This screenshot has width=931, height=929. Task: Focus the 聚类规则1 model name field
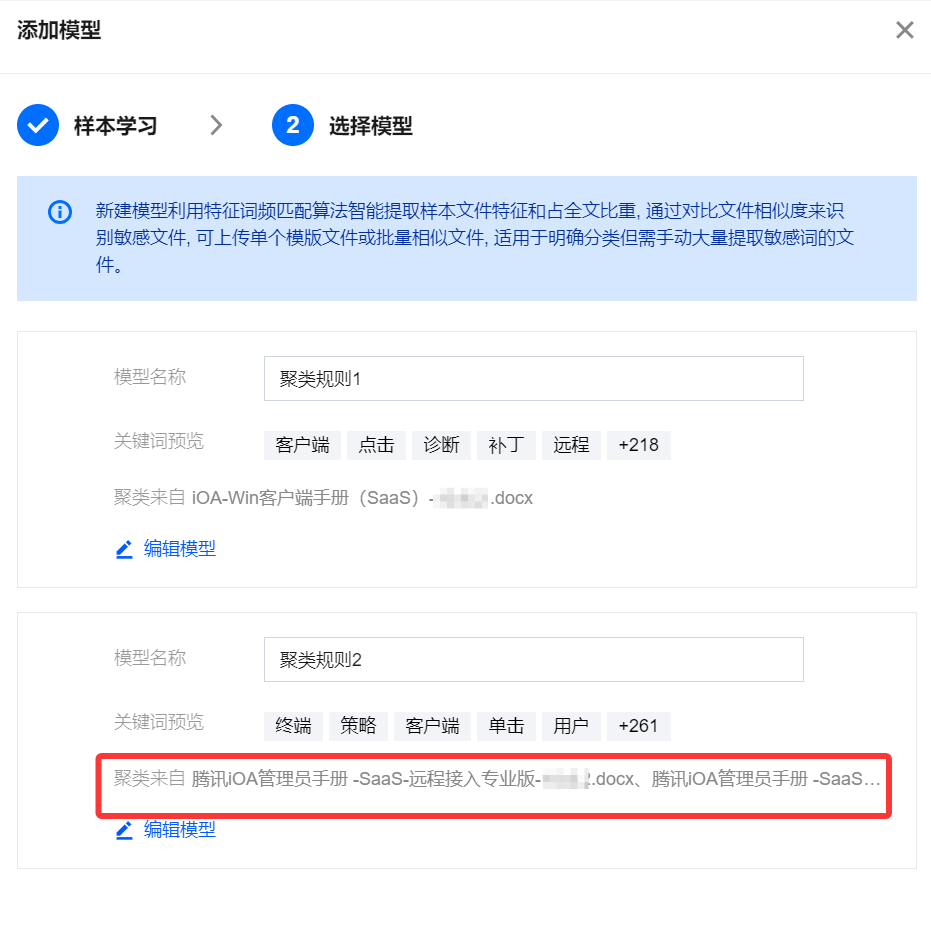click(534, 379)
